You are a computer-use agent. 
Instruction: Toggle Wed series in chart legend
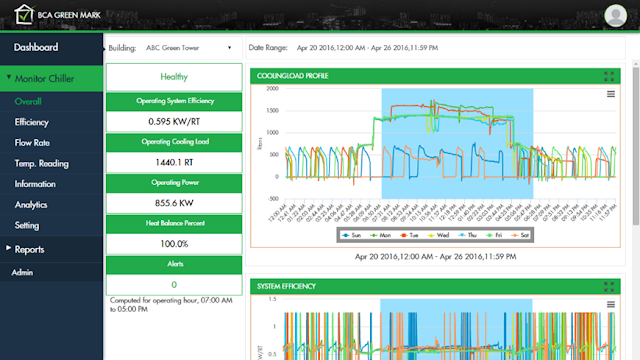438,236
